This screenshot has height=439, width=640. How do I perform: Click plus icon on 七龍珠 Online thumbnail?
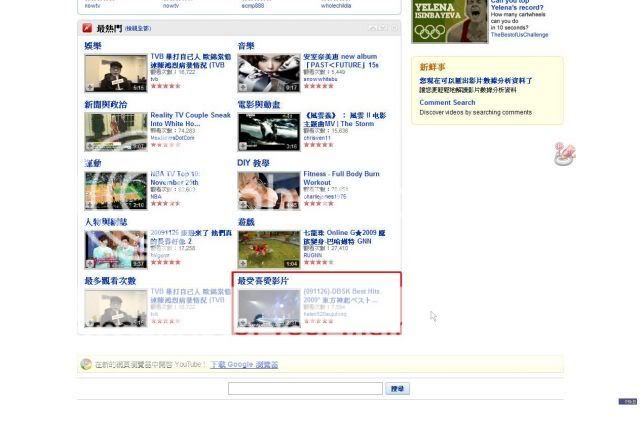pos(243,263)
